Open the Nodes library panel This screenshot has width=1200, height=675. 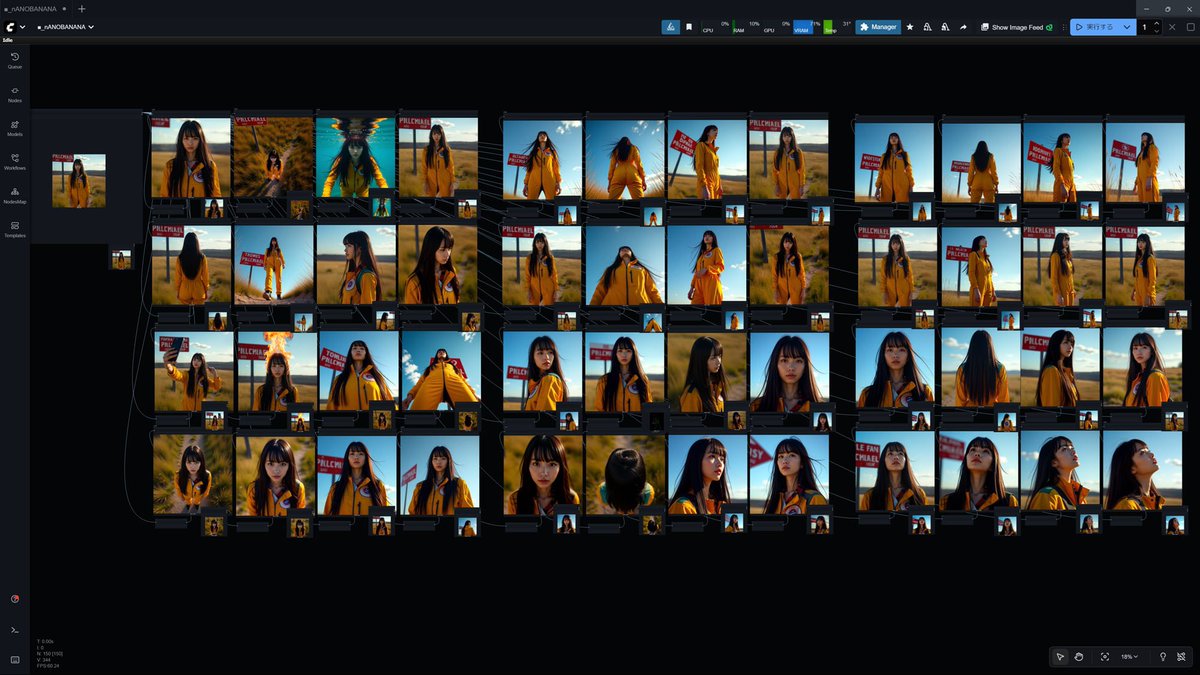(15, 94)
